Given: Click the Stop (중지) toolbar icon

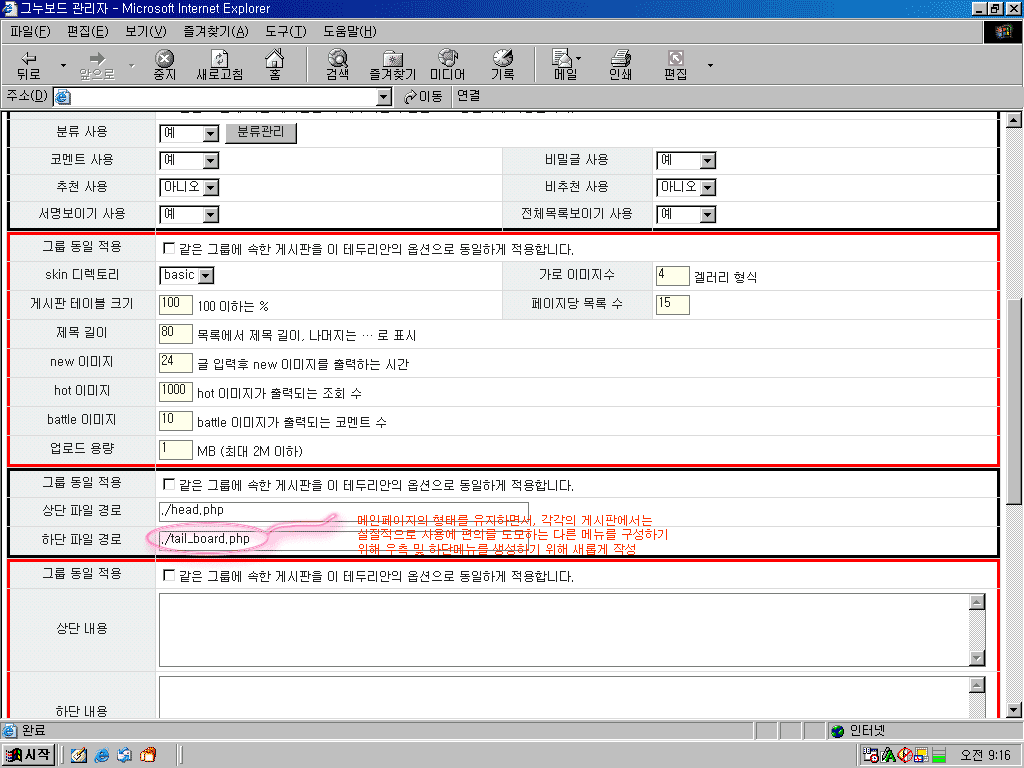Looking at the screenshot, I should click(x=164, y=65).
